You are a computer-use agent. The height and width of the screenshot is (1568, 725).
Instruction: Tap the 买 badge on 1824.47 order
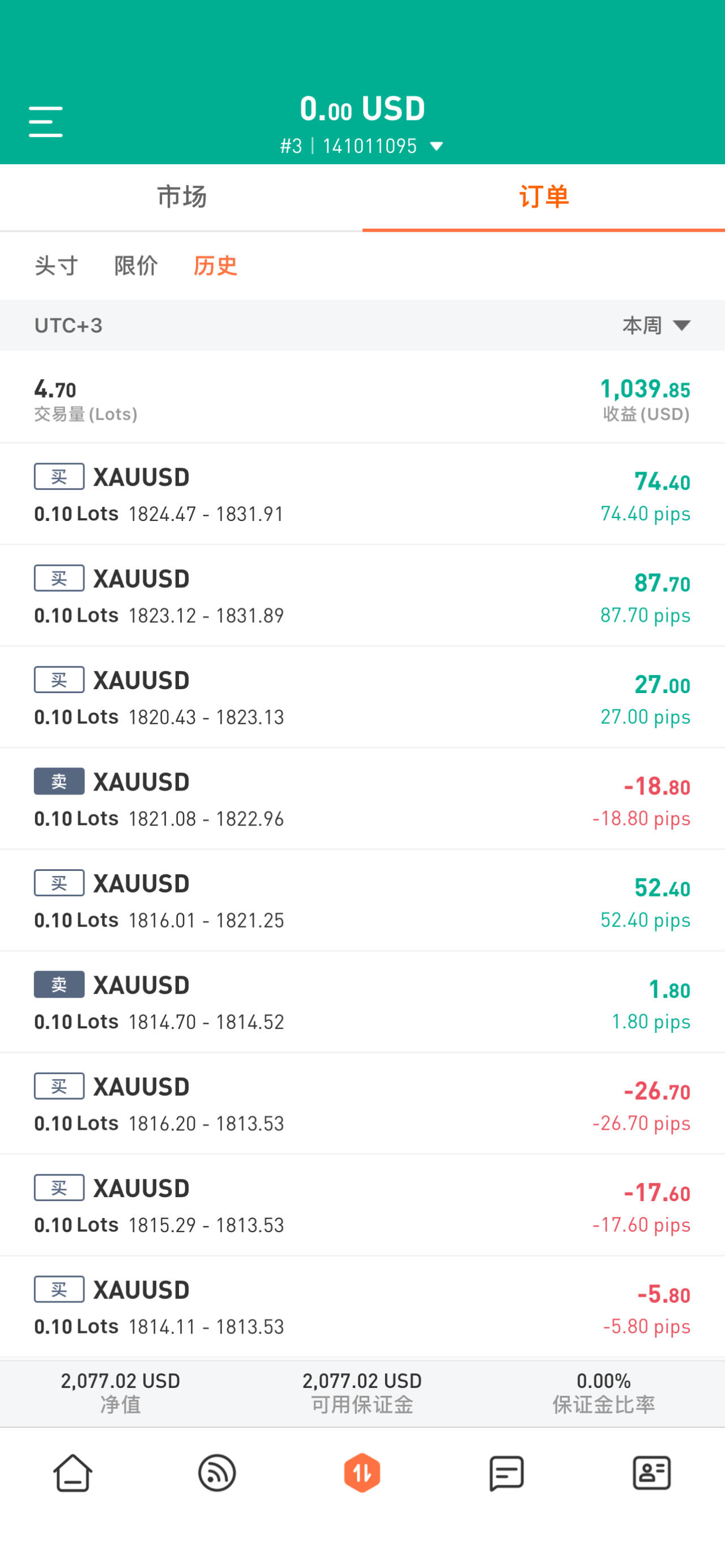tap(59, 477)
